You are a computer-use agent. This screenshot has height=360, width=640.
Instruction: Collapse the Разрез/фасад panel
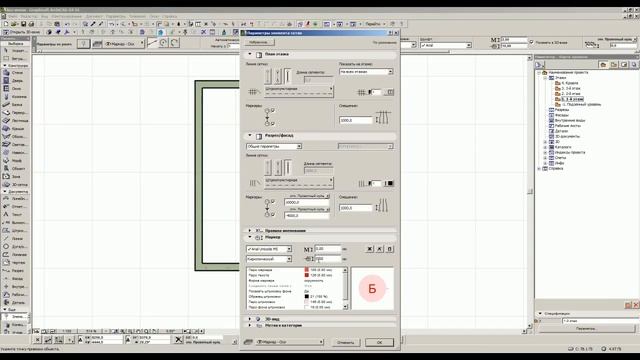pos(250,135)
